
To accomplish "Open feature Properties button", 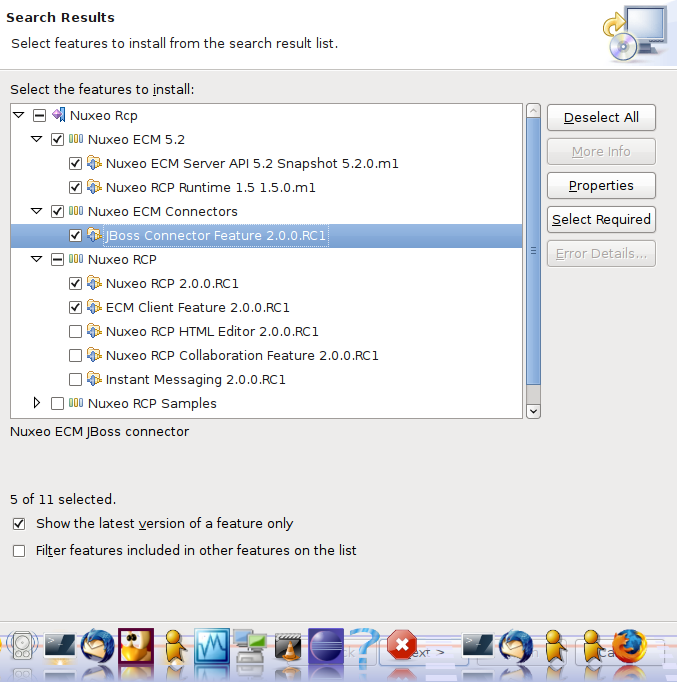I will (x=601, y=185).
